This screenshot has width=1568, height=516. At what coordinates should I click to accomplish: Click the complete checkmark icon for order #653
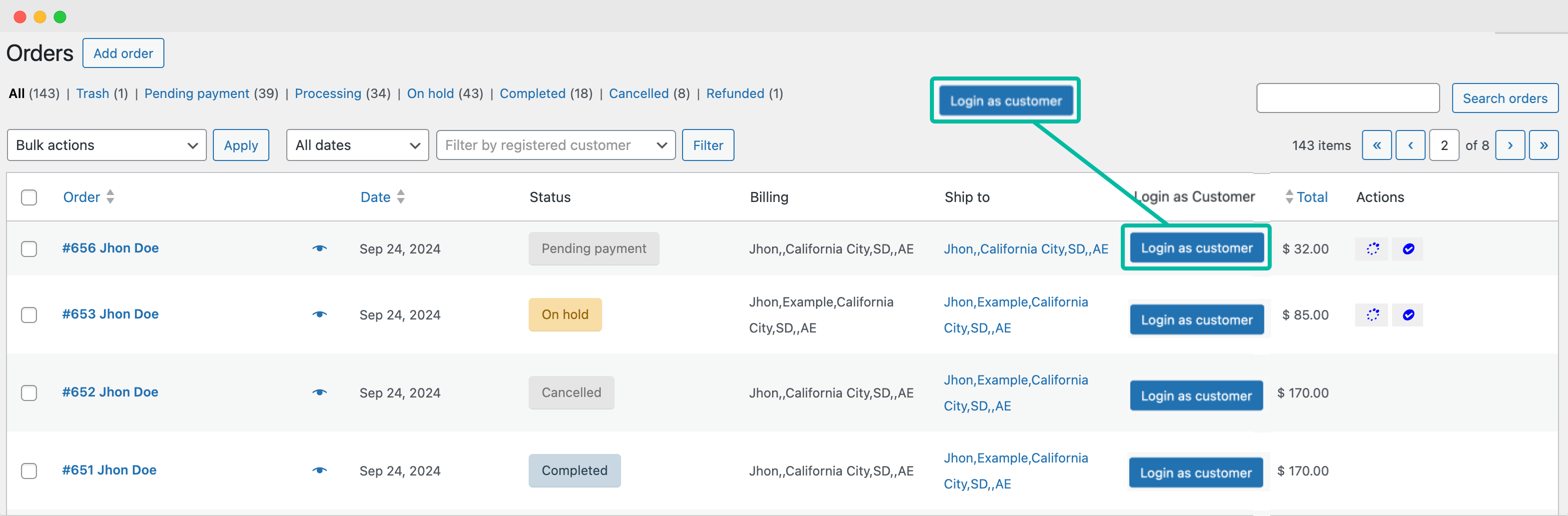click(x=1408, y=315)
